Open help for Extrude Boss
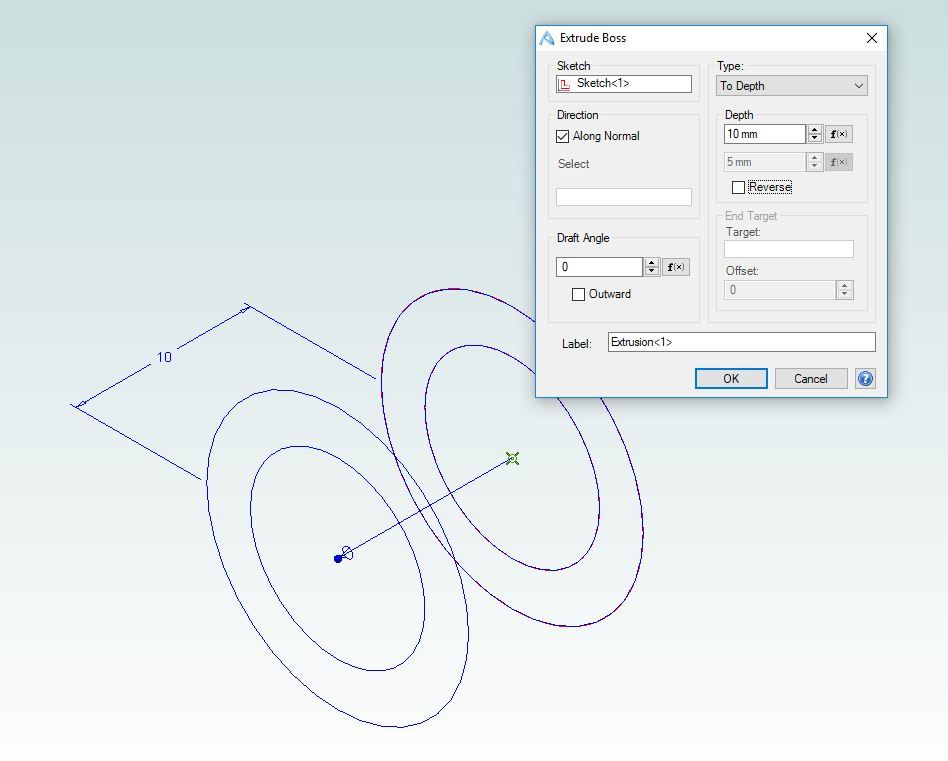 865,378
